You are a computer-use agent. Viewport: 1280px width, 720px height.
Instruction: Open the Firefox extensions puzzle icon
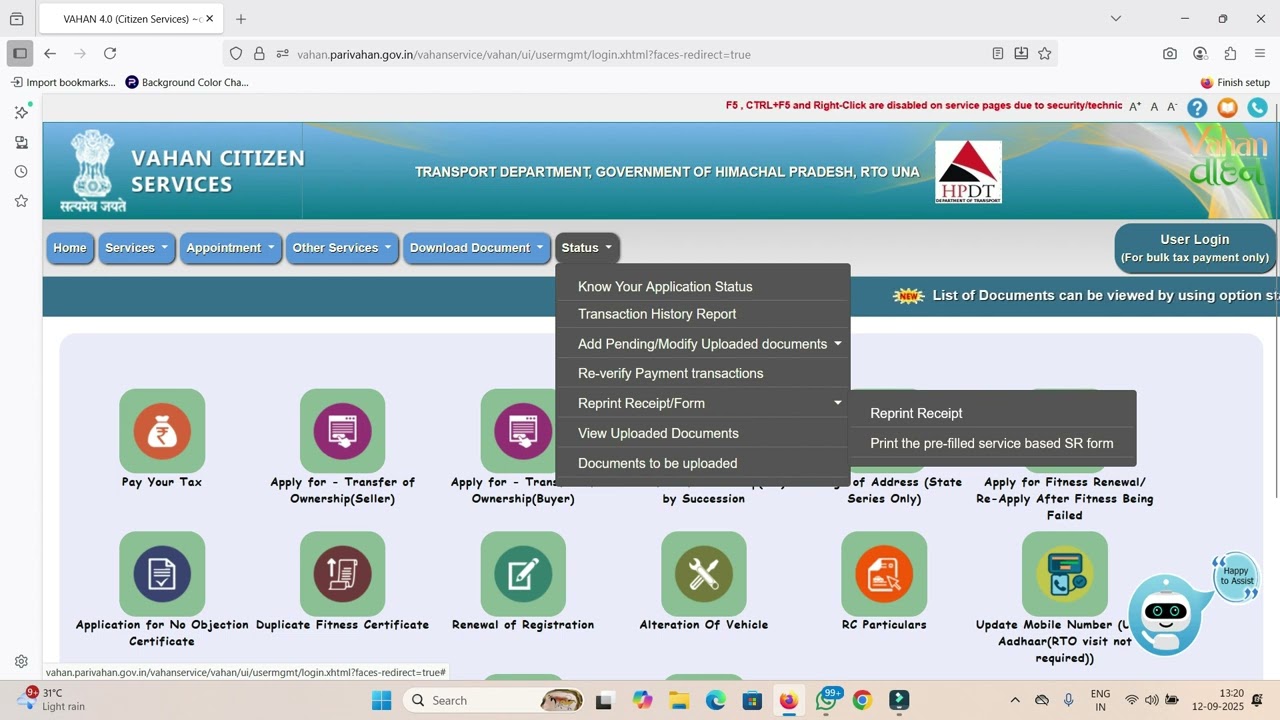coord(1230,54)
